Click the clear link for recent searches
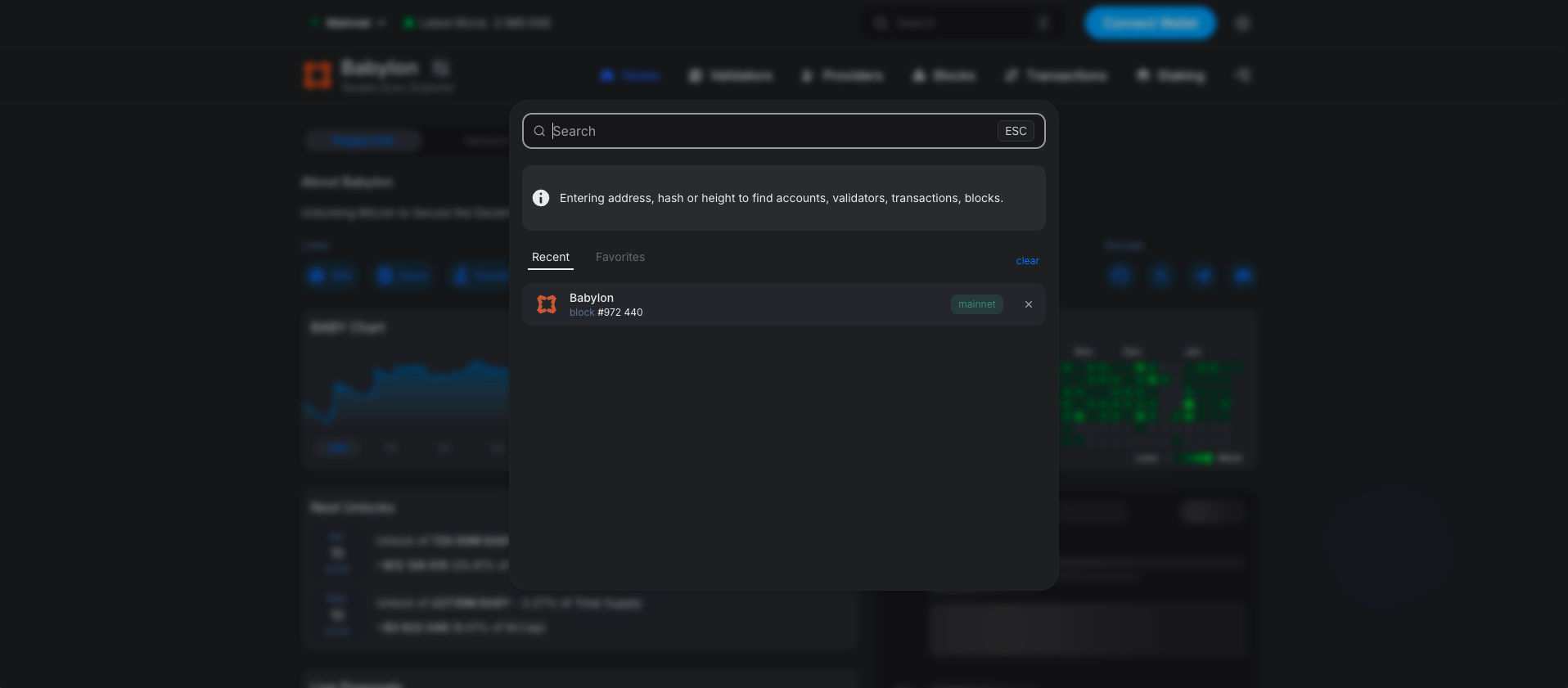The image size is (1568, 688). coord(1027,261)
